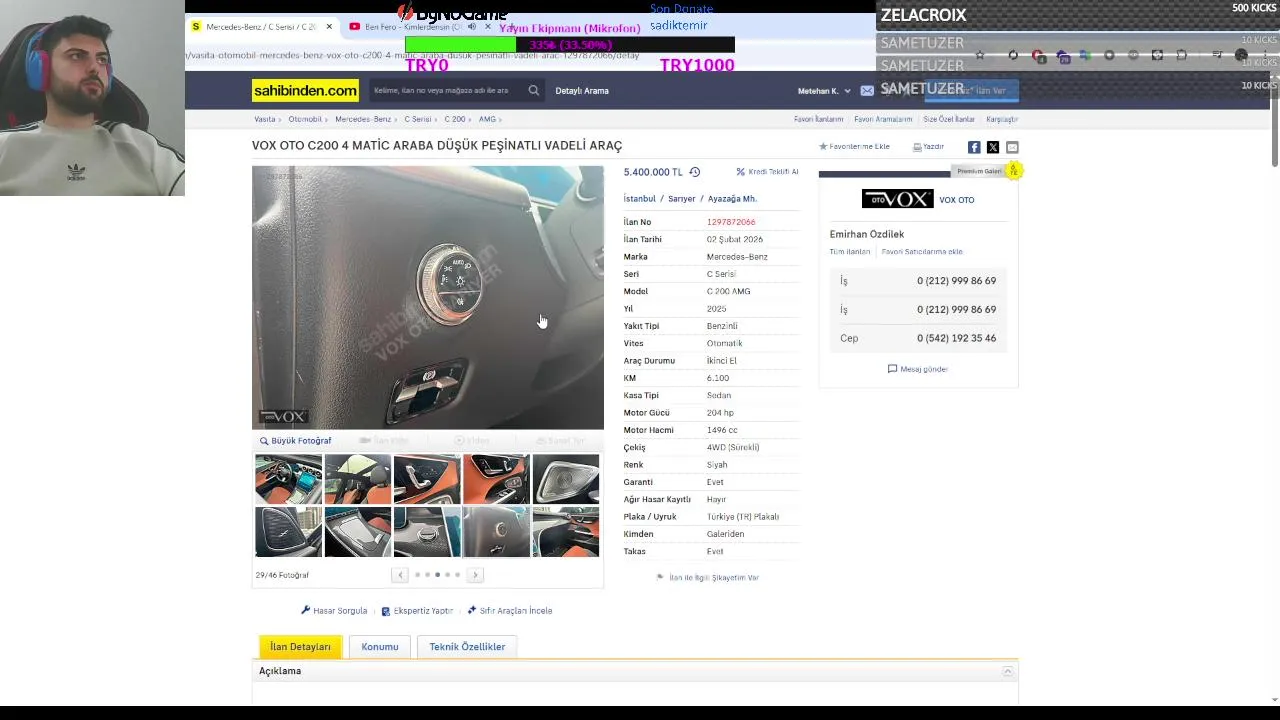The height and width of the screenshot is (720, 1280).
Task: Click cell phone number 0 (542) 192 35 46
Action: [x=956, y=338]
